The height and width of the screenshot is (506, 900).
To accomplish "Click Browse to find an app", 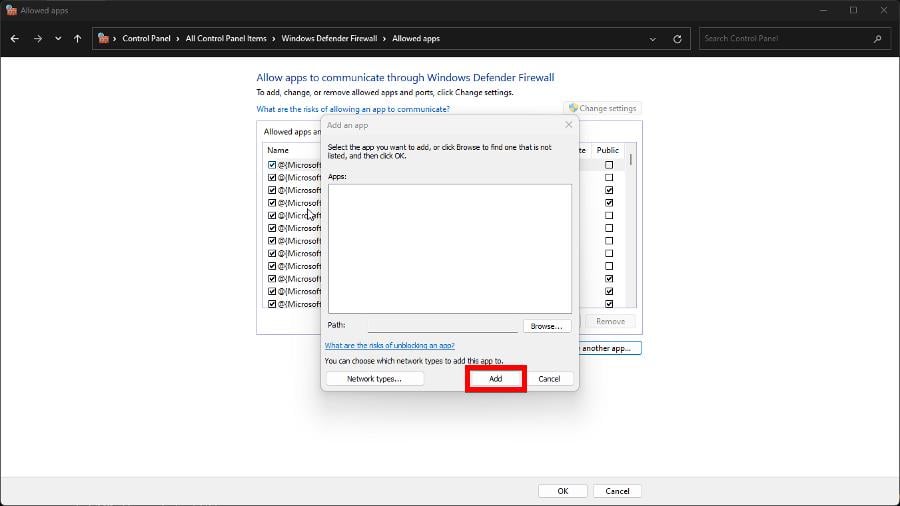I will click(546, 326).
